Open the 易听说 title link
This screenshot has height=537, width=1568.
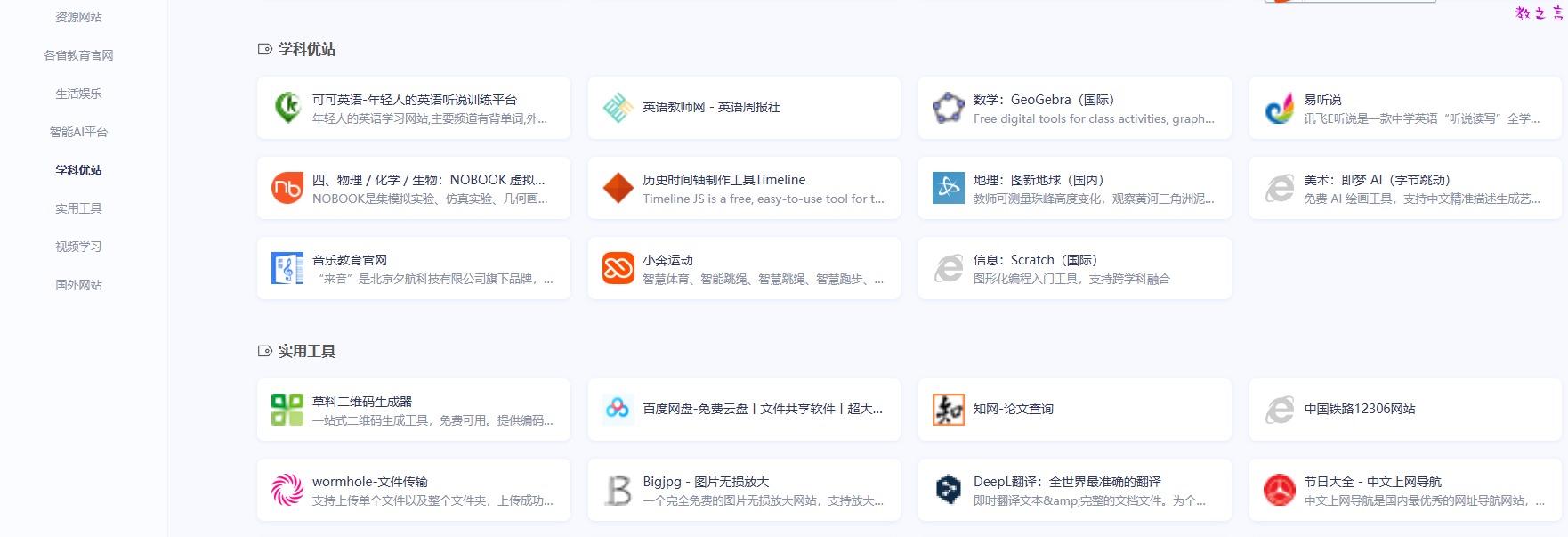tap(1322, 100)
